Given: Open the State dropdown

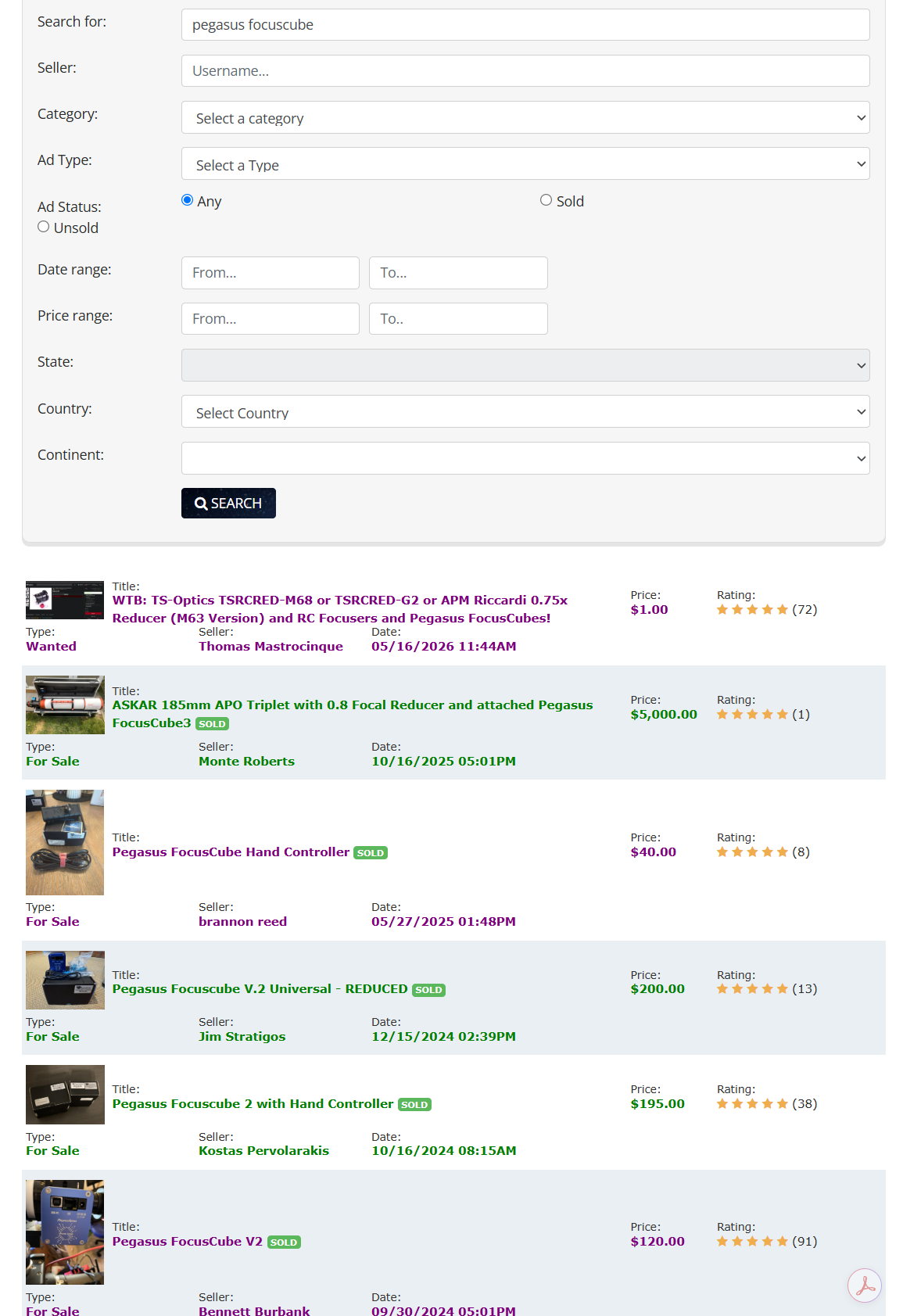Looking at the screenshot, I should tap(525, 365).
